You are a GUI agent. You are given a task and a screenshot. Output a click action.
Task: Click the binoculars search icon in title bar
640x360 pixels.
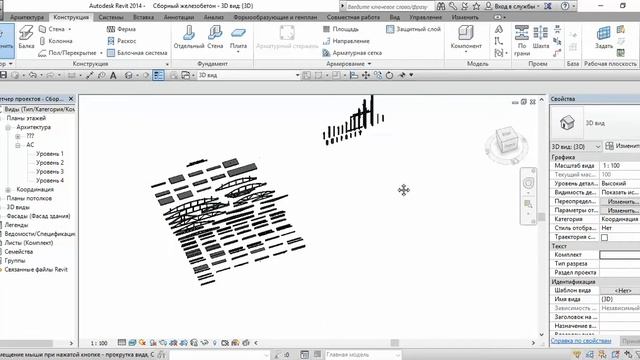click(x=440, y=6)
